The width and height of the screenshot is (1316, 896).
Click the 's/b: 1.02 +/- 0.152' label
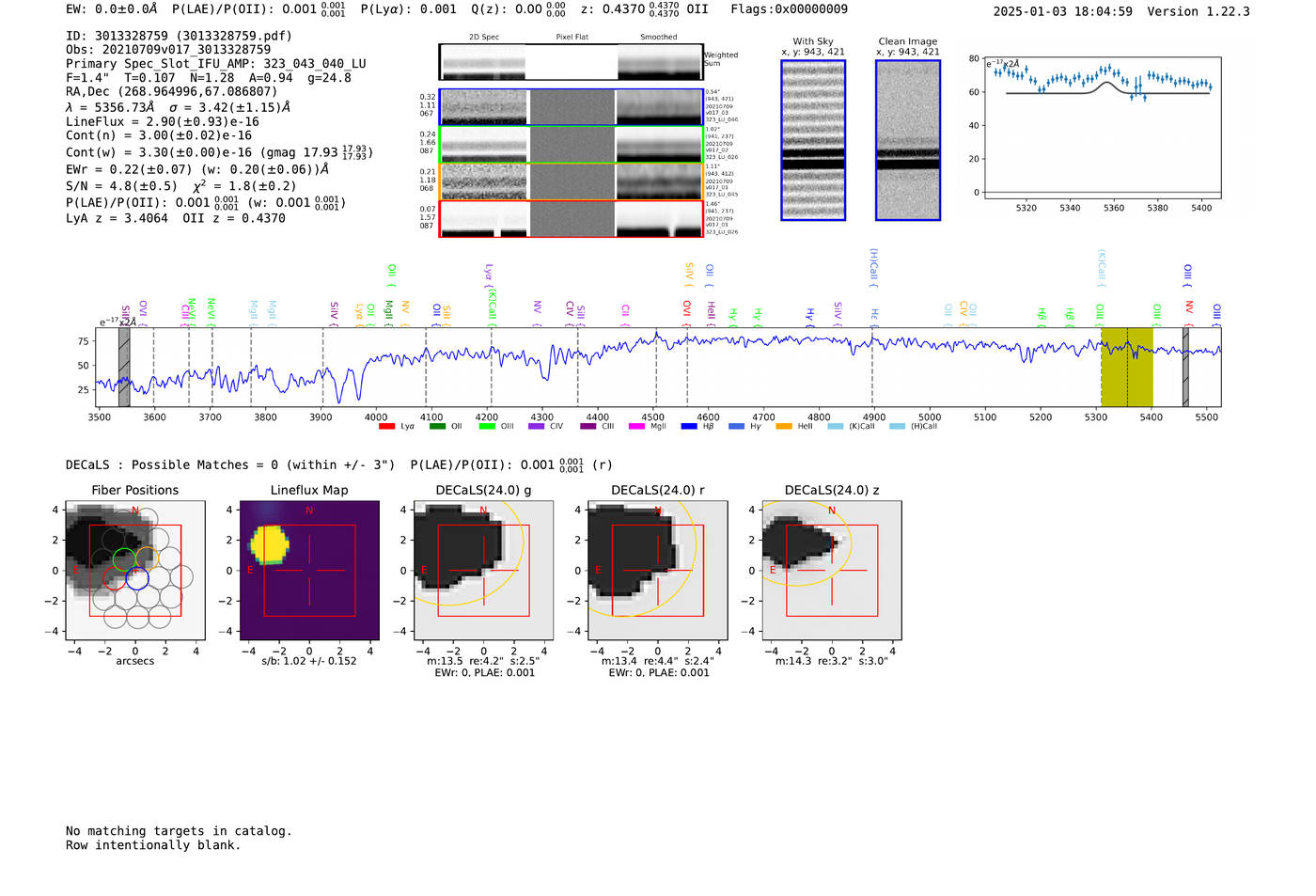309,661
